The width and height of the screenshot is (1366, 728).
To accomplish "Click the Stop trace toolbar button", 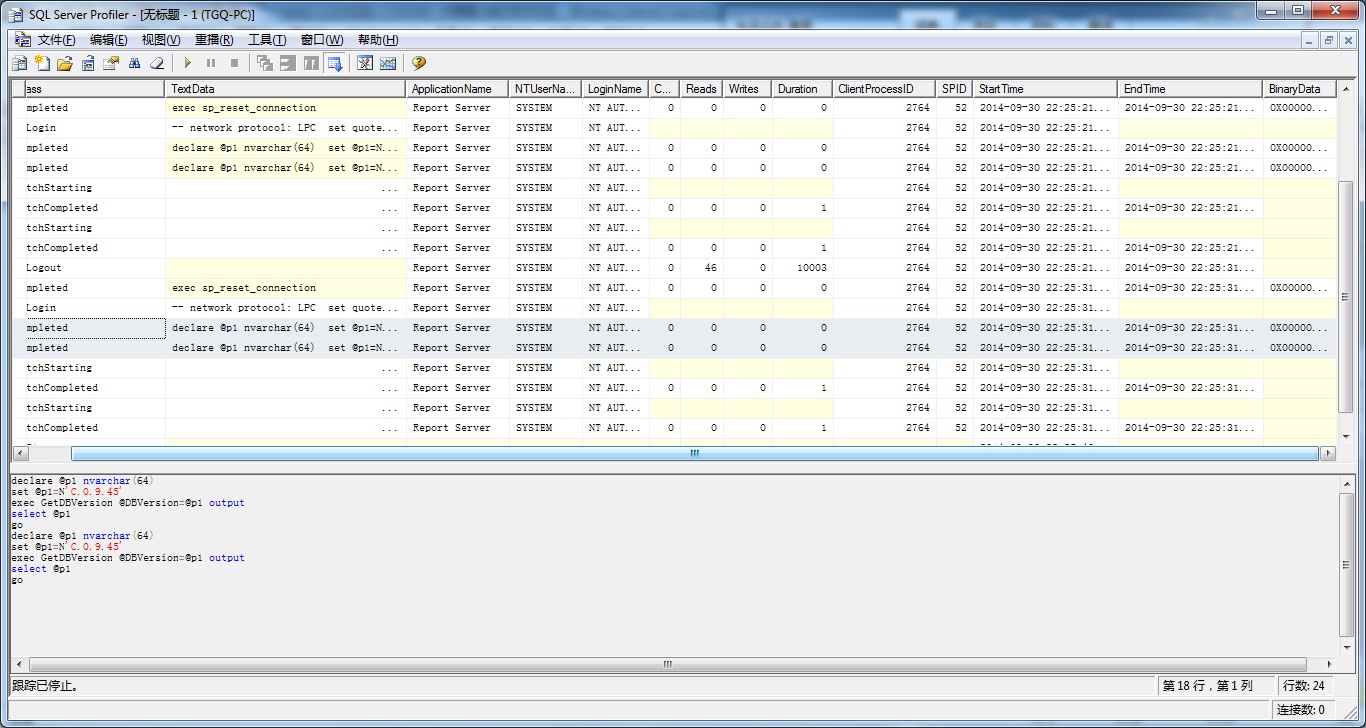I will [235, 63].
